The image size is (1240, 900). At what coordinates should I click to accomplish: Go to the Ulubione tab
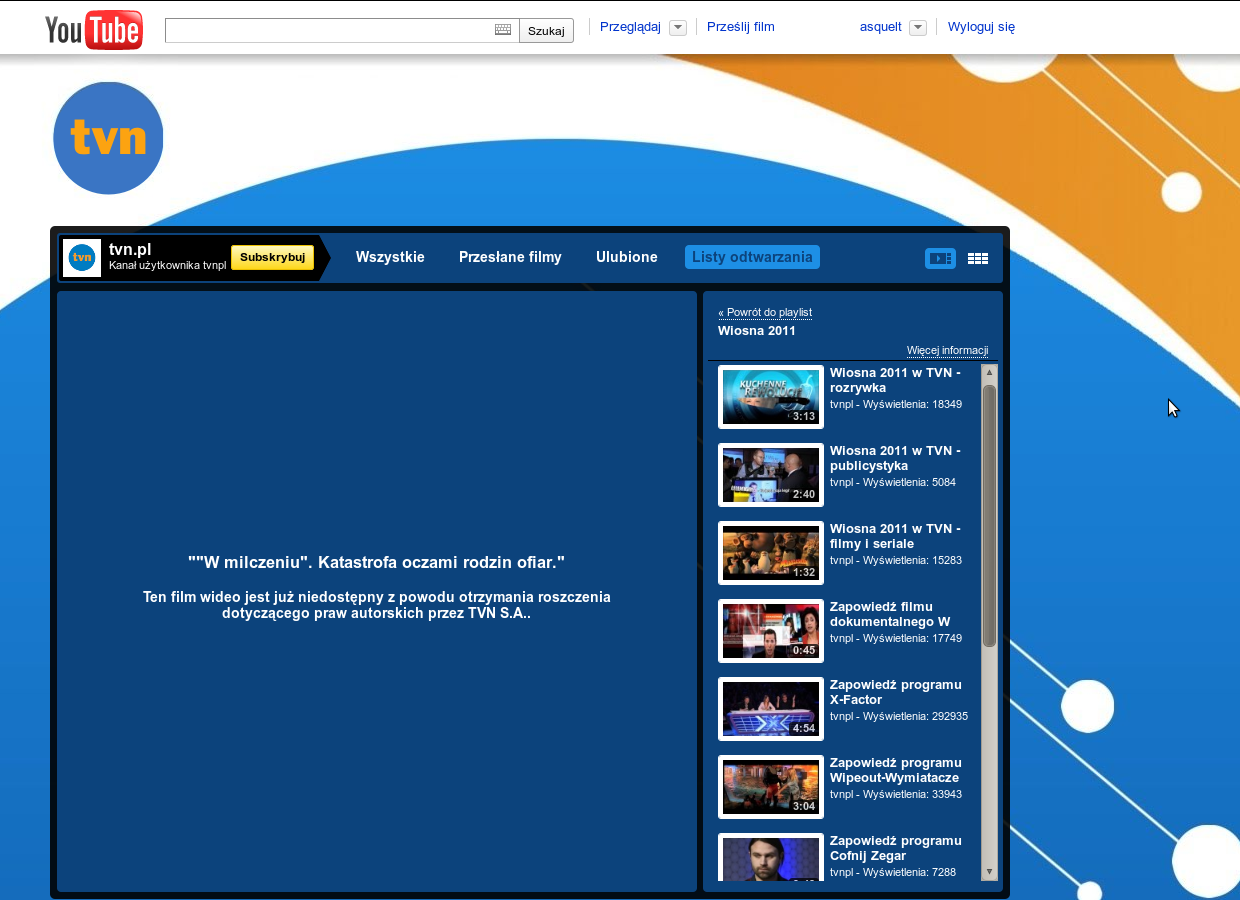[627, 257]
